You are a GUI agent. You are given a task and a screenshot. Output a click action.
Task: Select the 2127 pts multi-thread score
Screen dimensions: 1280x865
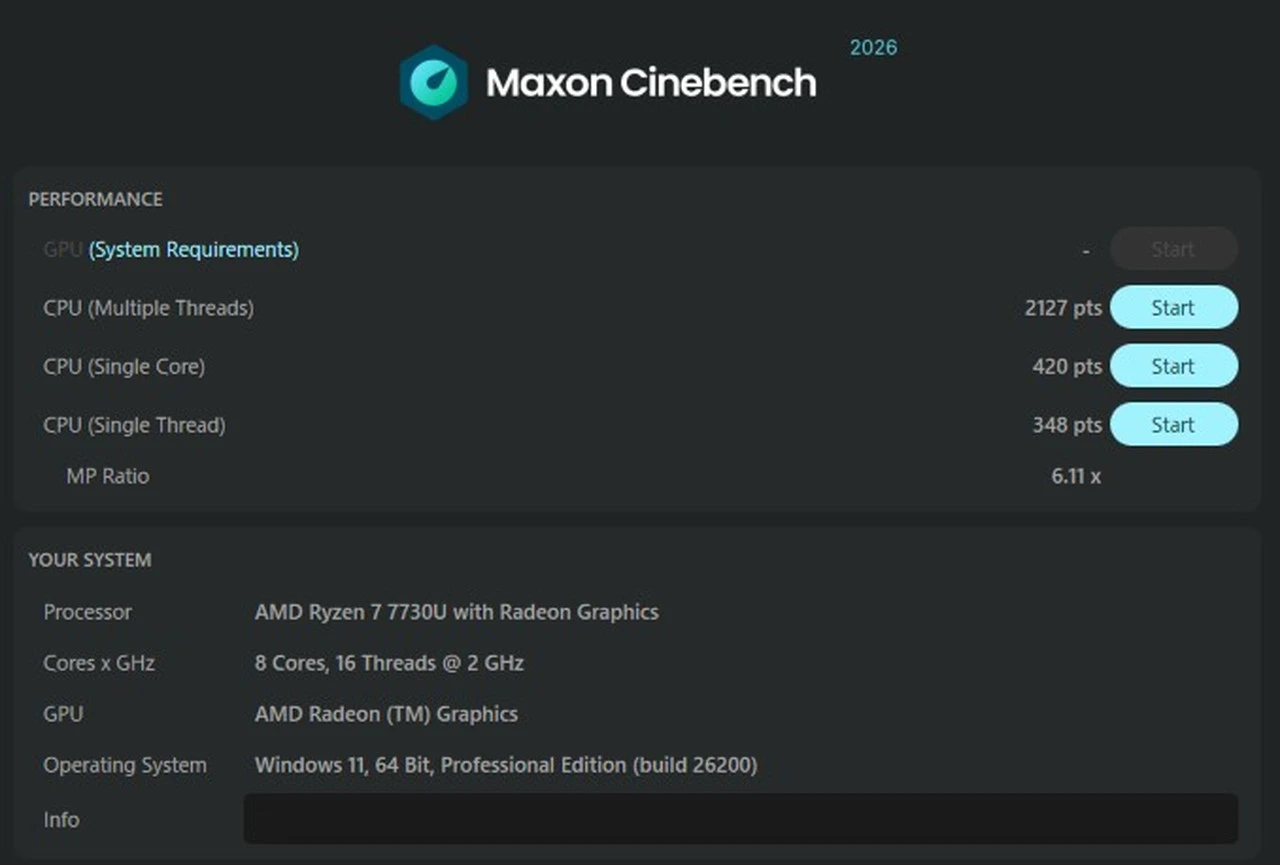click(1063, 308)
